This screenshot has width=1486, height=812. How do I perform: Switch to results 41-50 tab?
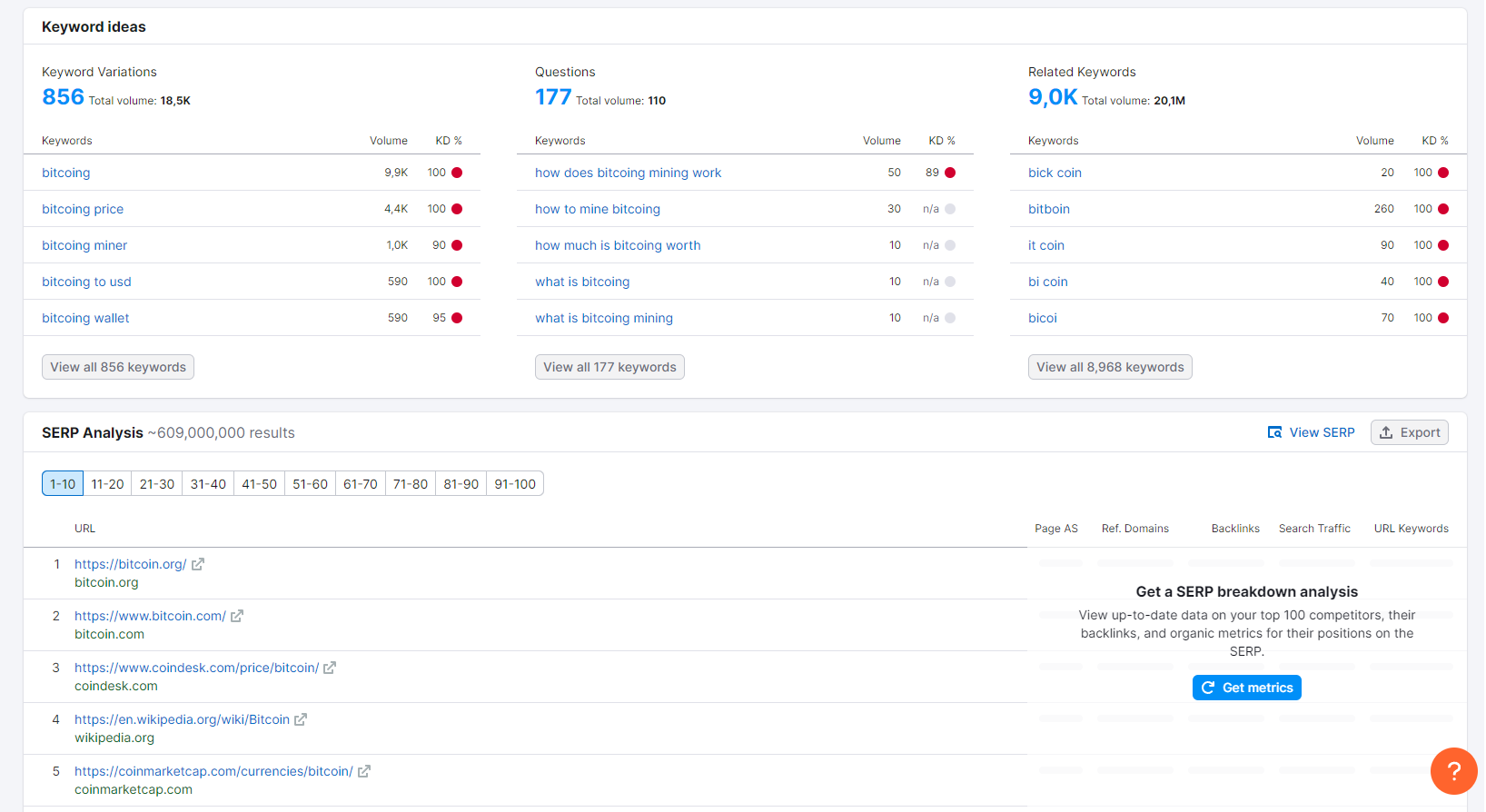(x=259, y=484)
